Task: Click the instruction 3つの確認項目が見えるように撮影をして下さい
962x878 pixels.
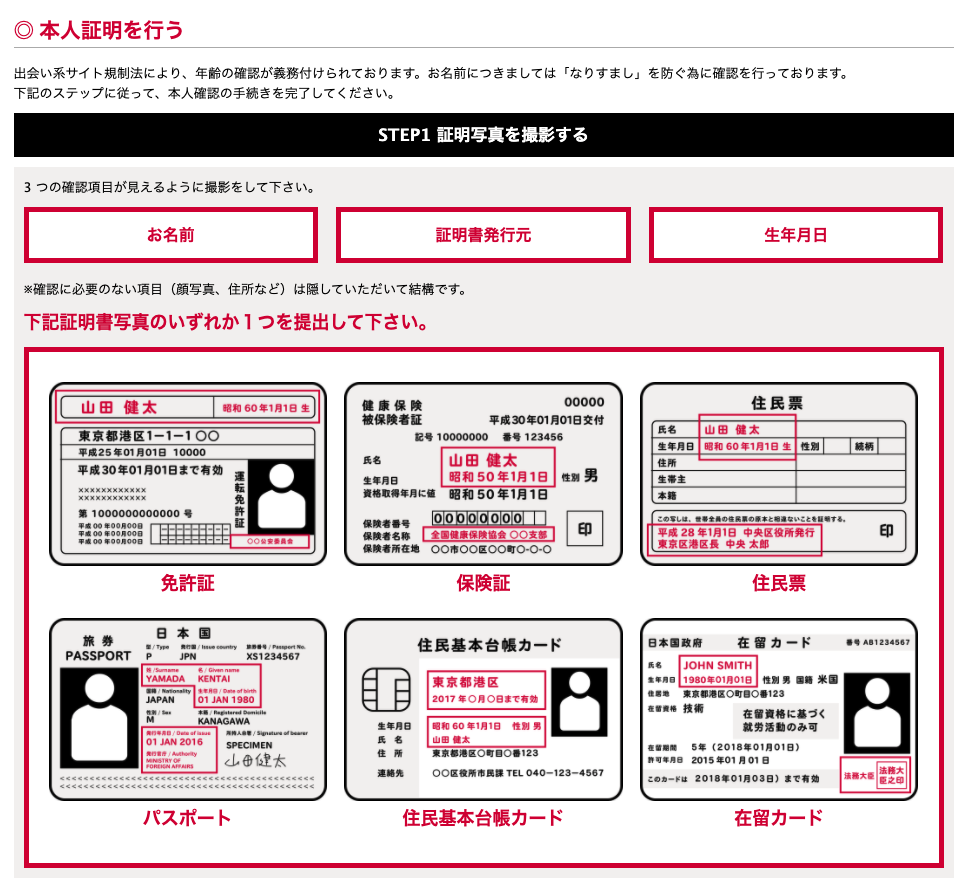Action: (x=169, y=187)
